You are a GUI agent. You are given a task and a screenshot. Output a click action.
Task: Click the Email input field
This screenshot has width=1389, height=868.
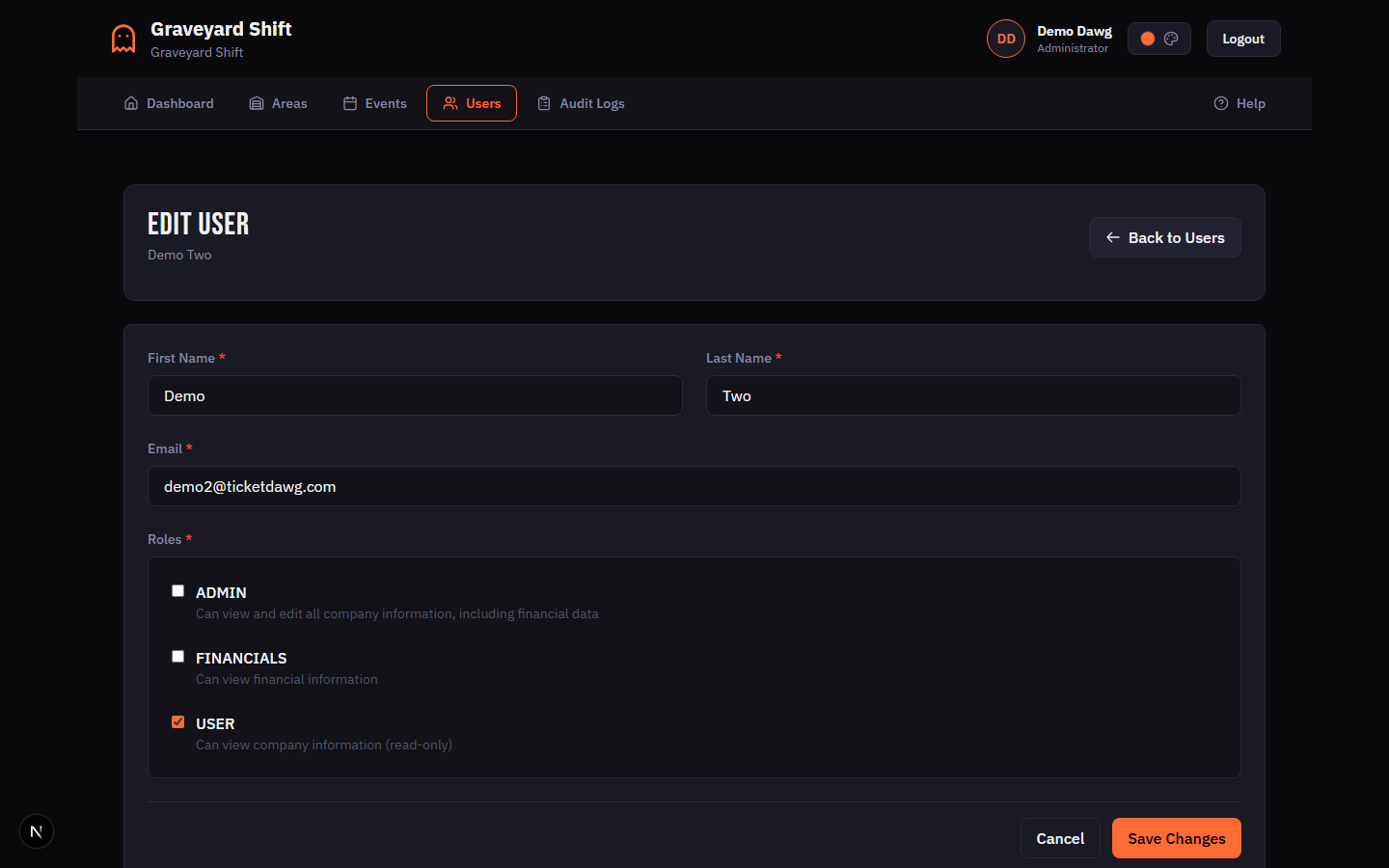[694, 486]
